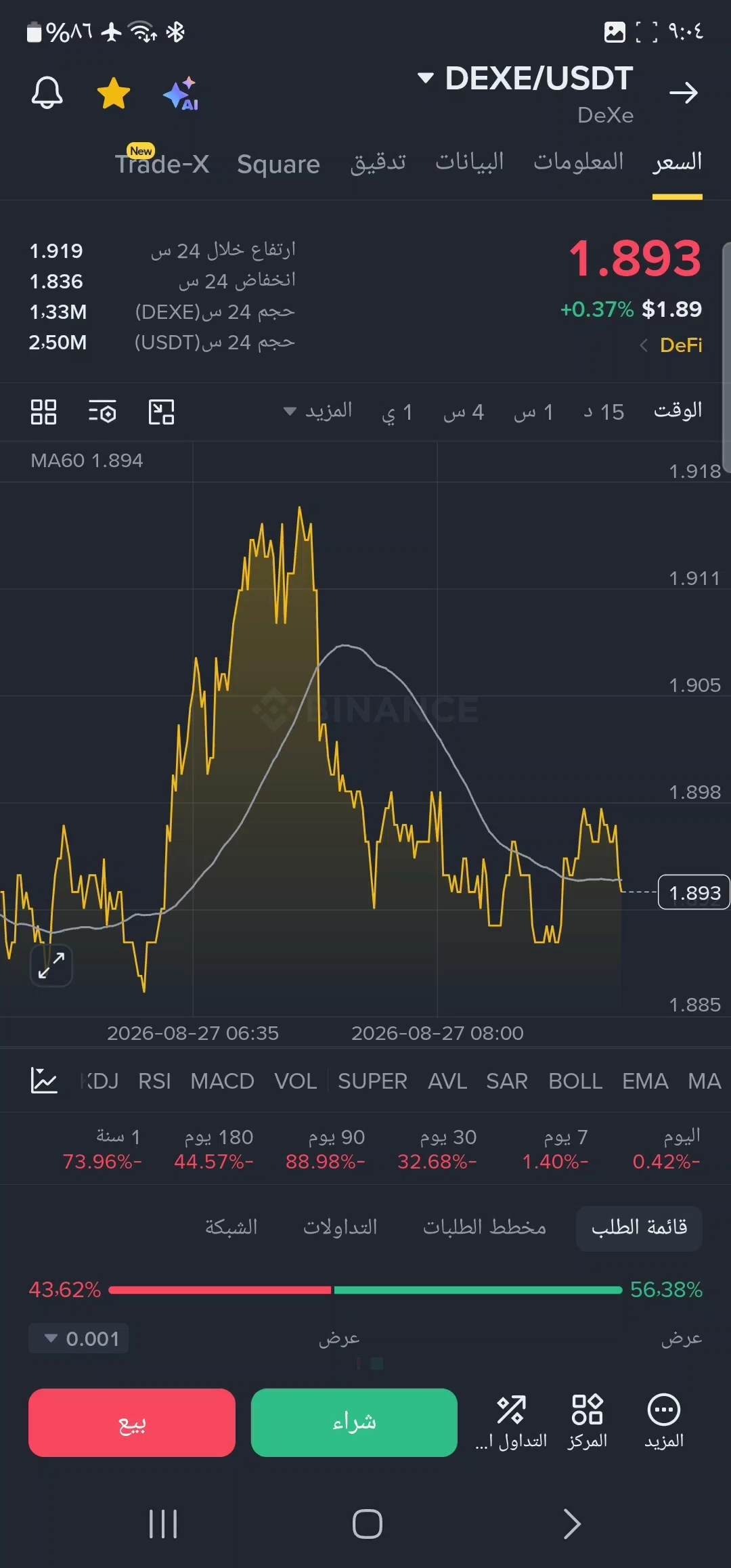This screenshot has height=1568, width=731.
Task: Tap the 24h high value 1.919
Action: (56, 251)
